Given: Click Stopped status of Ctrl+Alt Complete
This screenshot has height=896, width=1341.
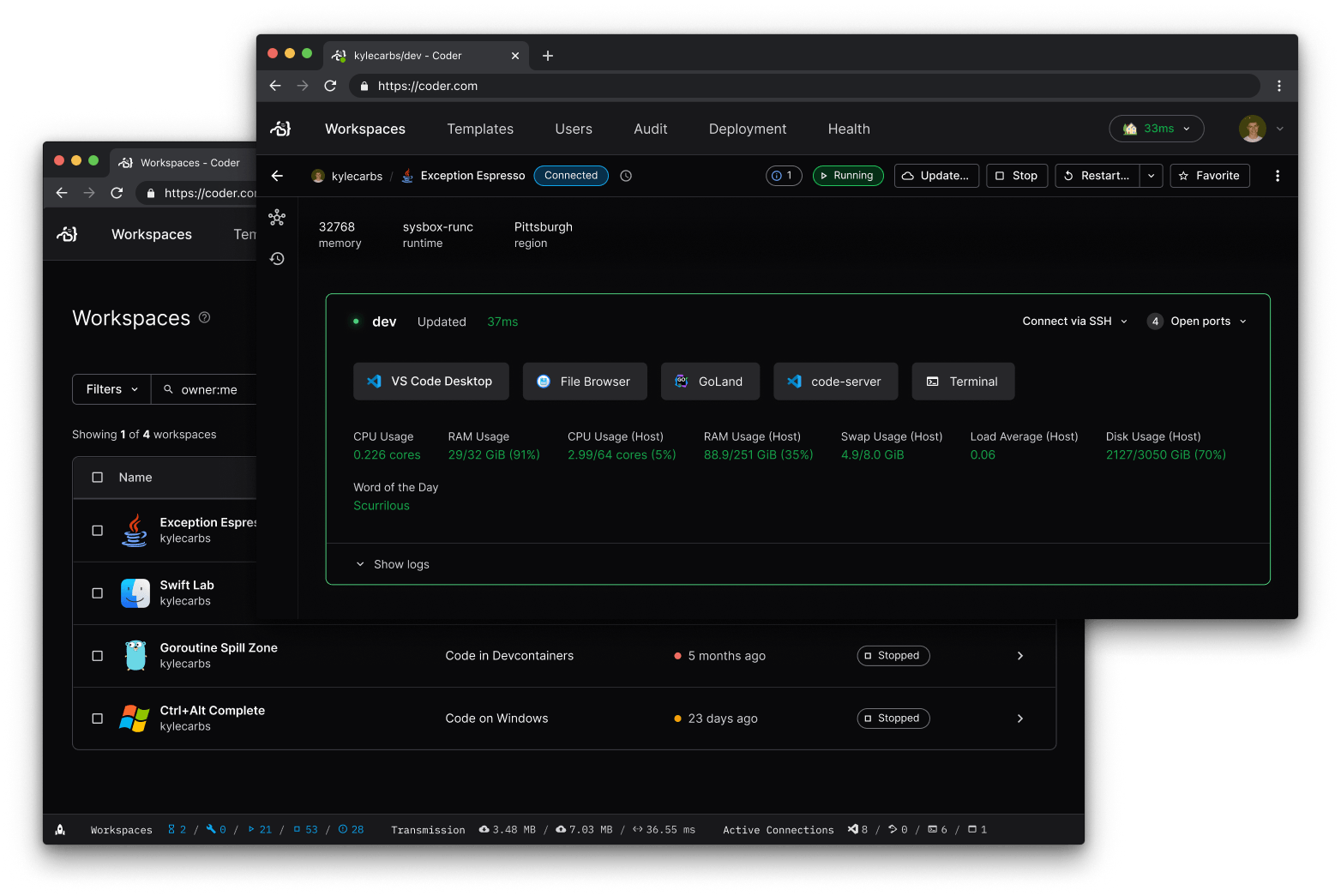Looking at the screenshot, I should (x=893, y=719).
